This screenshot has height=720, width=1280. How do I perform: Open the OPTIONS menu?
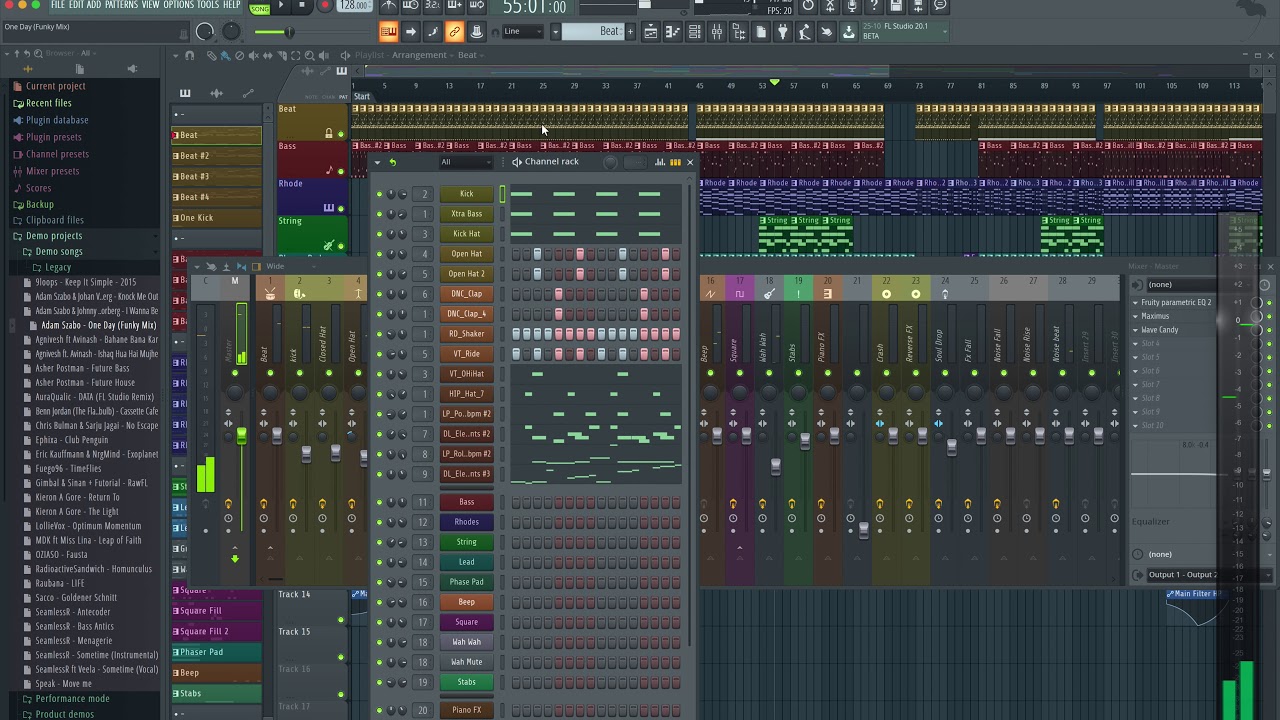(178, 5)
